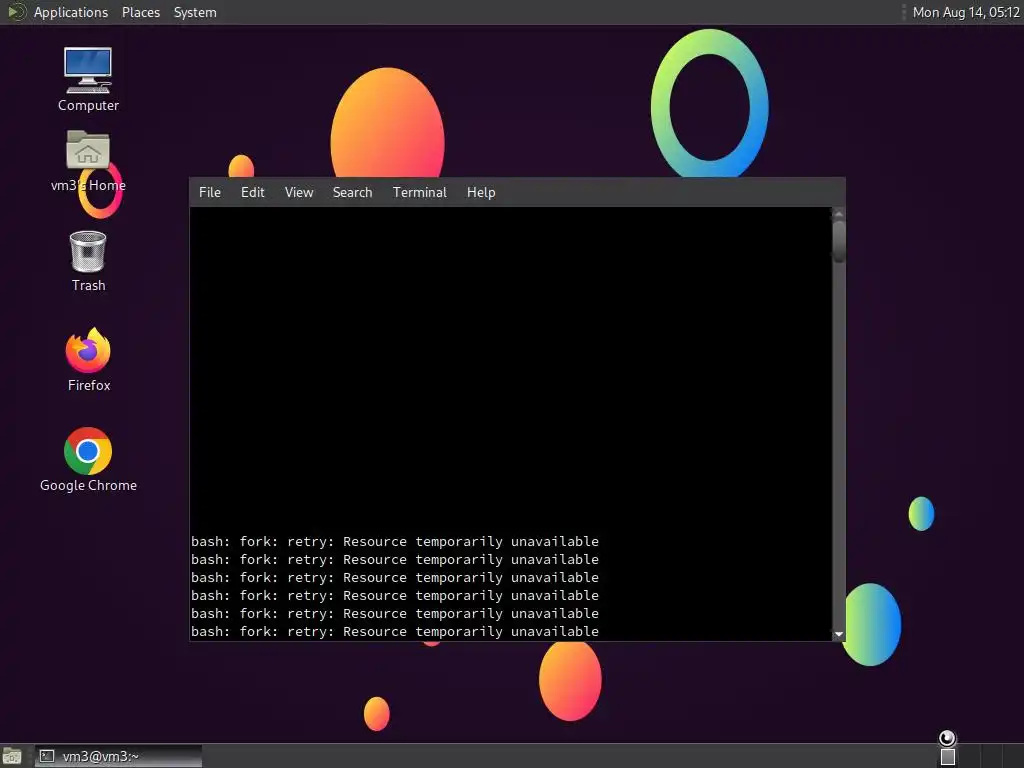Screen dimensions: 1024x768
Task: Click the terminal scrollbar down arrow
Action: (839, 634)
